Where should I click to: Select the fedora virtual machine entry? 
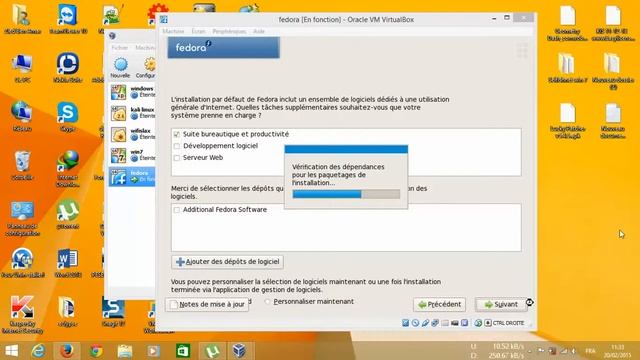pos(132,177)
